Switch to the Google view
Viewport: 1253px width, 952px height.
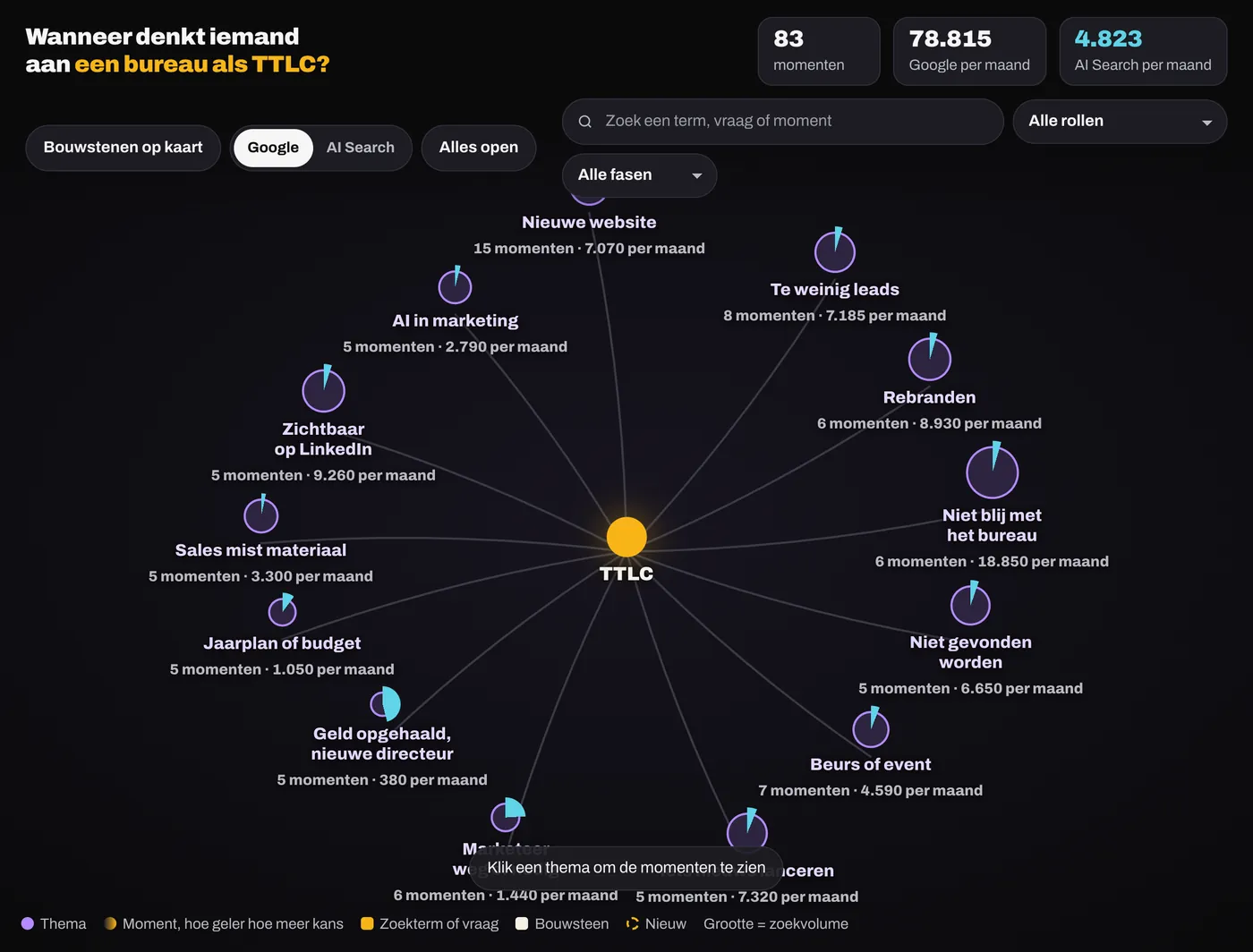pyautogui.click(x=273, y=148)
